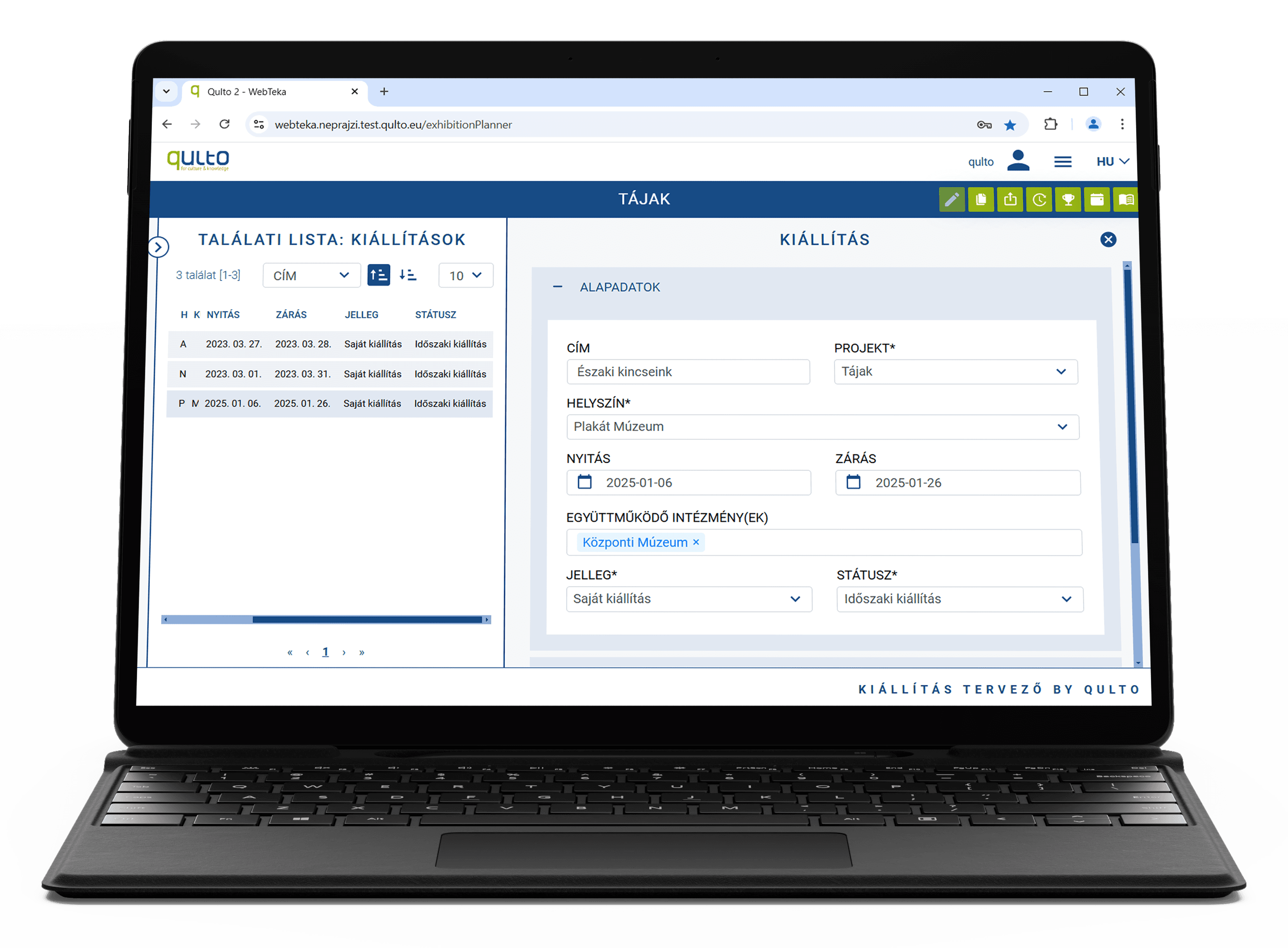Click the open book icon in the toolbar
Screen dimensions: 1288x948
click(x=1126, y=200)
